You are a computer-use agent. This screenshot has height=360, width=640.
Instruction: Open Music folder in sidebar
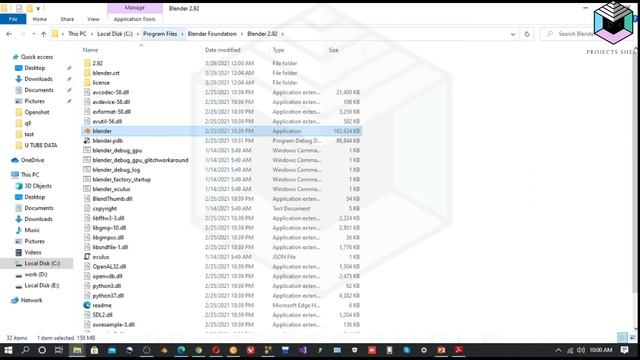pyautogui.click(x=28, y=230)
